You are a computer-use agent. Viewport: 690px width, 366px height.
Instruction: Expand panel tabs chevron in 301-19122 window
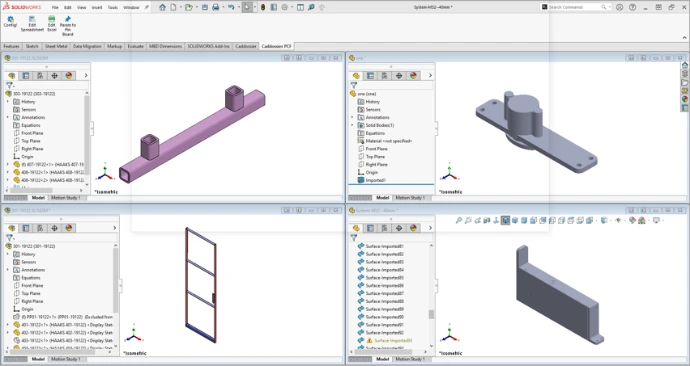click(114, 228)
